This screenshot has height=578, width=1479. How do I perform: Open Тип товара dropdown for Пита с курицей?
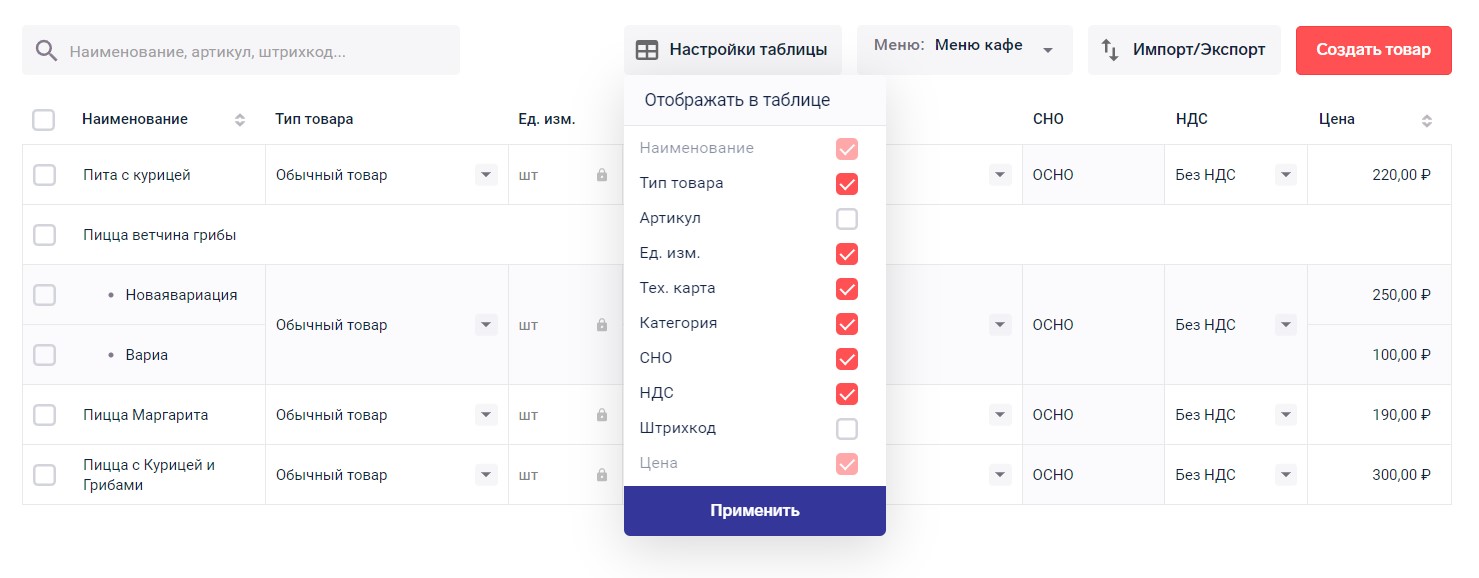point(486,175)
